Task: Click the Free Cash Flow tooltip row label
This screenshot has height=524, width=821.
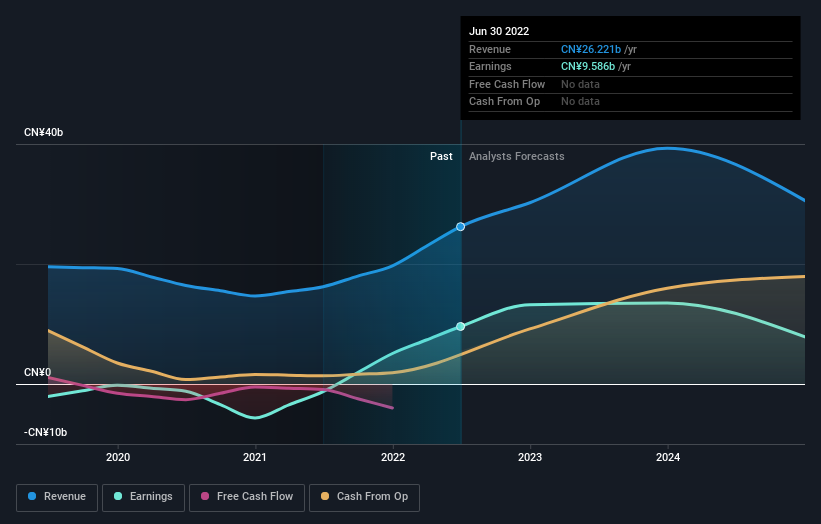Action: (x=507, y=84)
